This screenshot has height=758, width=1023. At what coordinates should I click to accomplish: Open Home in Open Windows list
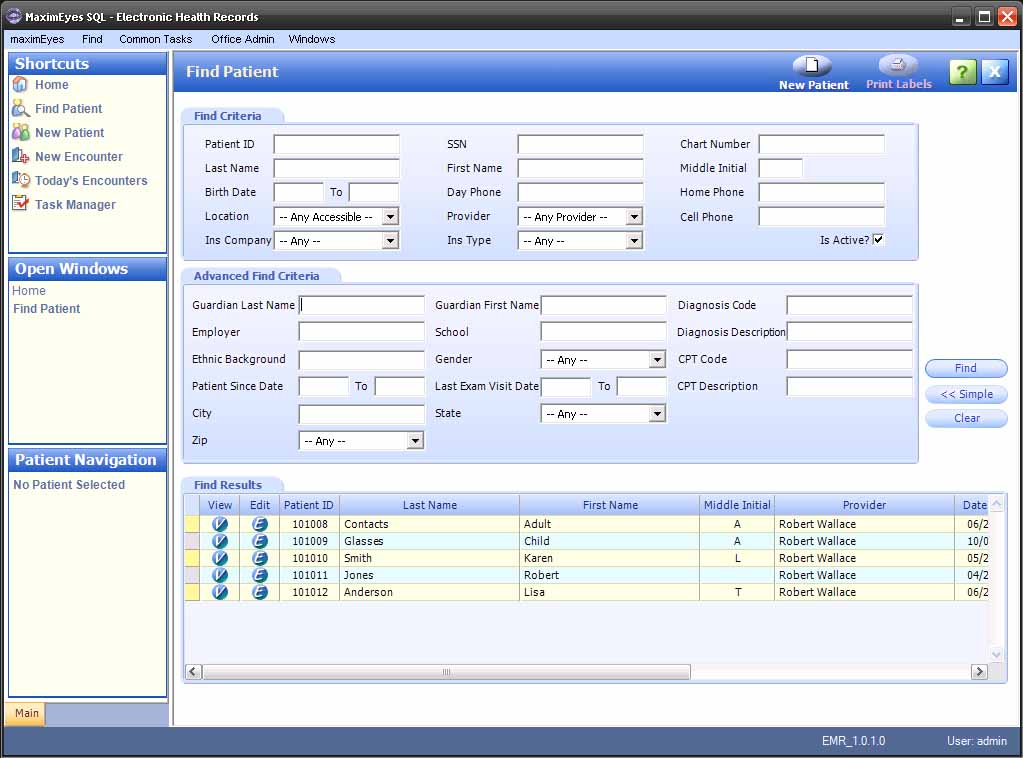tap(29, 290)
